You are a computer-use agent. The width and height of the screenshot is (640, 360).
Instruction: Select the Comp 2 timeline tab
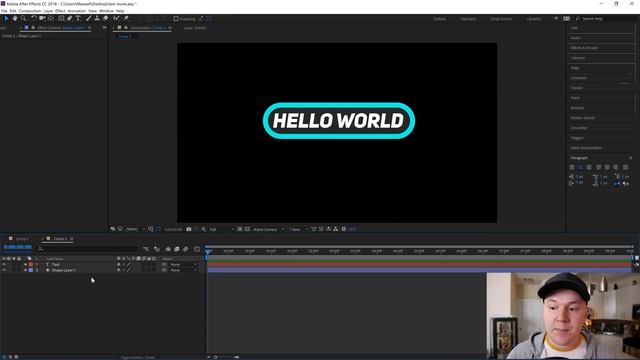pyautogui.click(x=60, y=239)
